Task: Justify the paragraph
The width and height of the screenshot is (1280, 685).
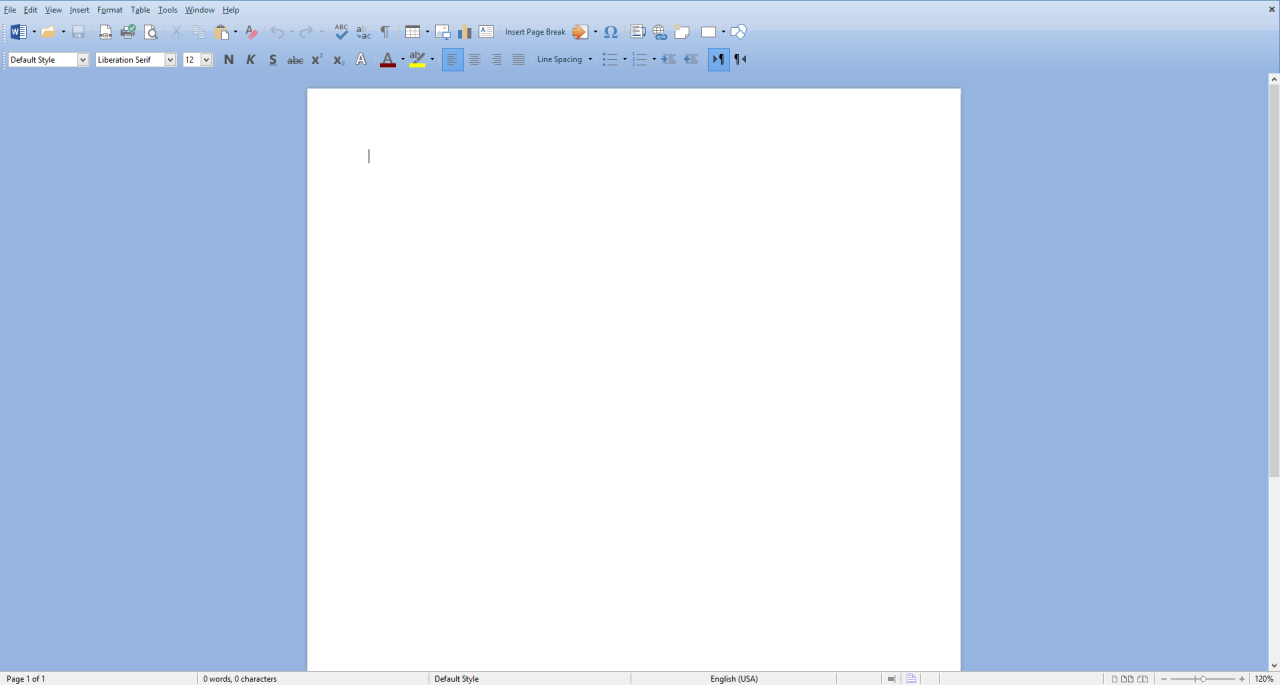Action: pyautogui.click(x=519, y=60)
